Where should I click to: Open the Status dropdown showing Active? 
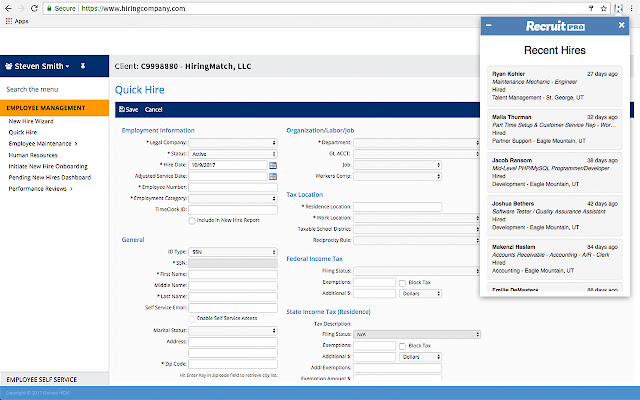(234, 153)
